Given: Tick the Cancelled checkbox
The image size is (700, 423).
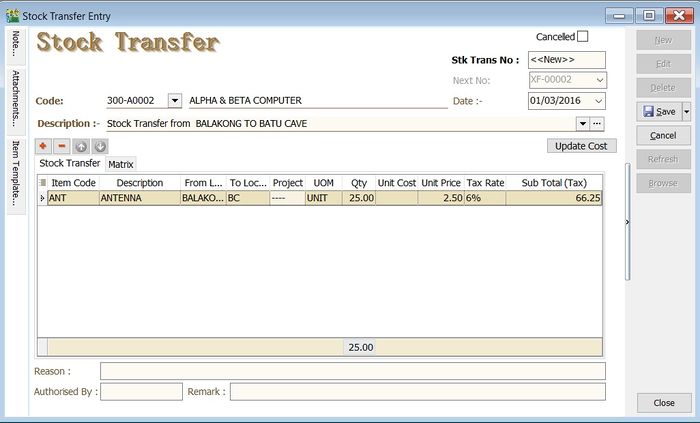Looking at the screenshot, I should coord(583,37).
